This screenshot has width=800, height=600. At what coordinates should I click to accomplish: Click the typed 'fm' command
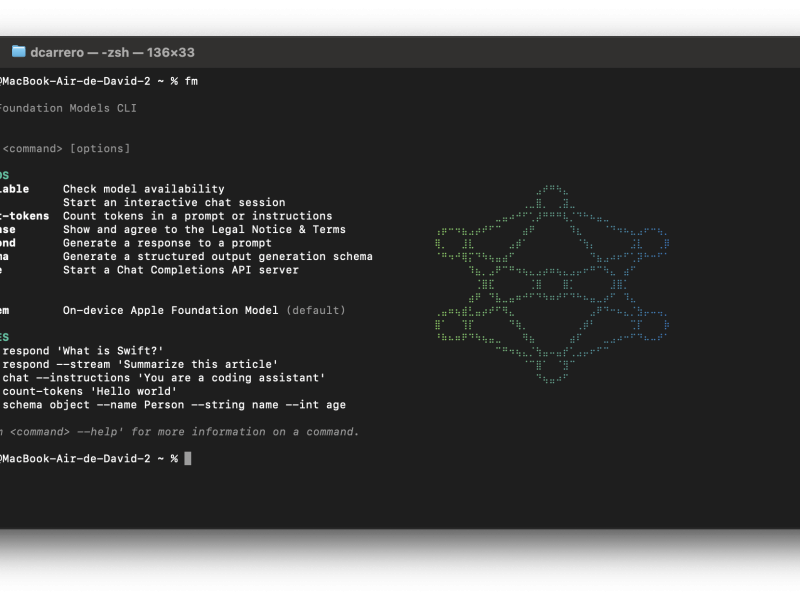click(x=191, y=81)
